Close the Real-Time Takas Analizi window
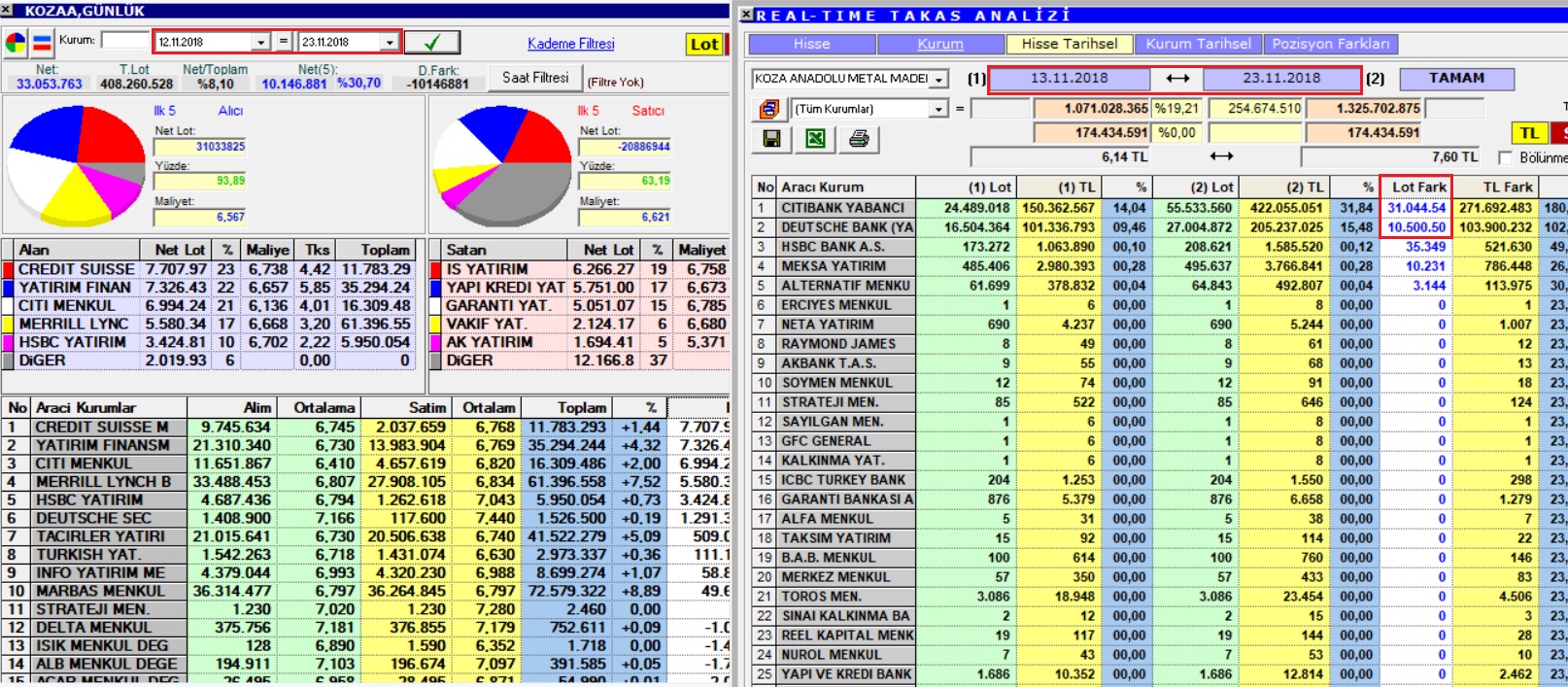This screenshot has width=1568, height=687. 746,16
